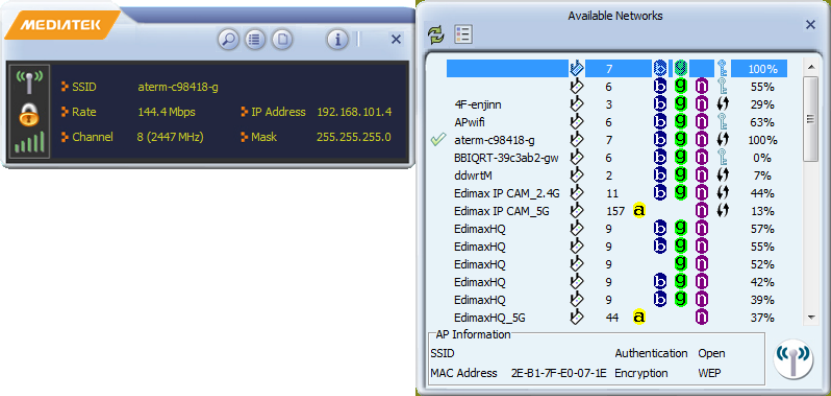Close the MediaTek status panel
The image size is (831, 396).
click(396, 39)
